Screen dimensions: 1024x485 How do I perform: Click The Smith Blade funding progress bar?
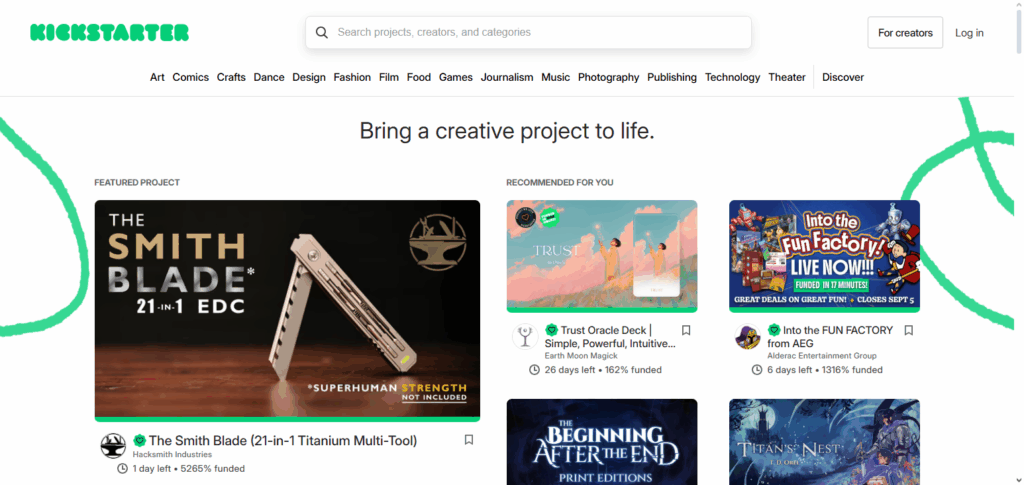[x=287, y=419]
